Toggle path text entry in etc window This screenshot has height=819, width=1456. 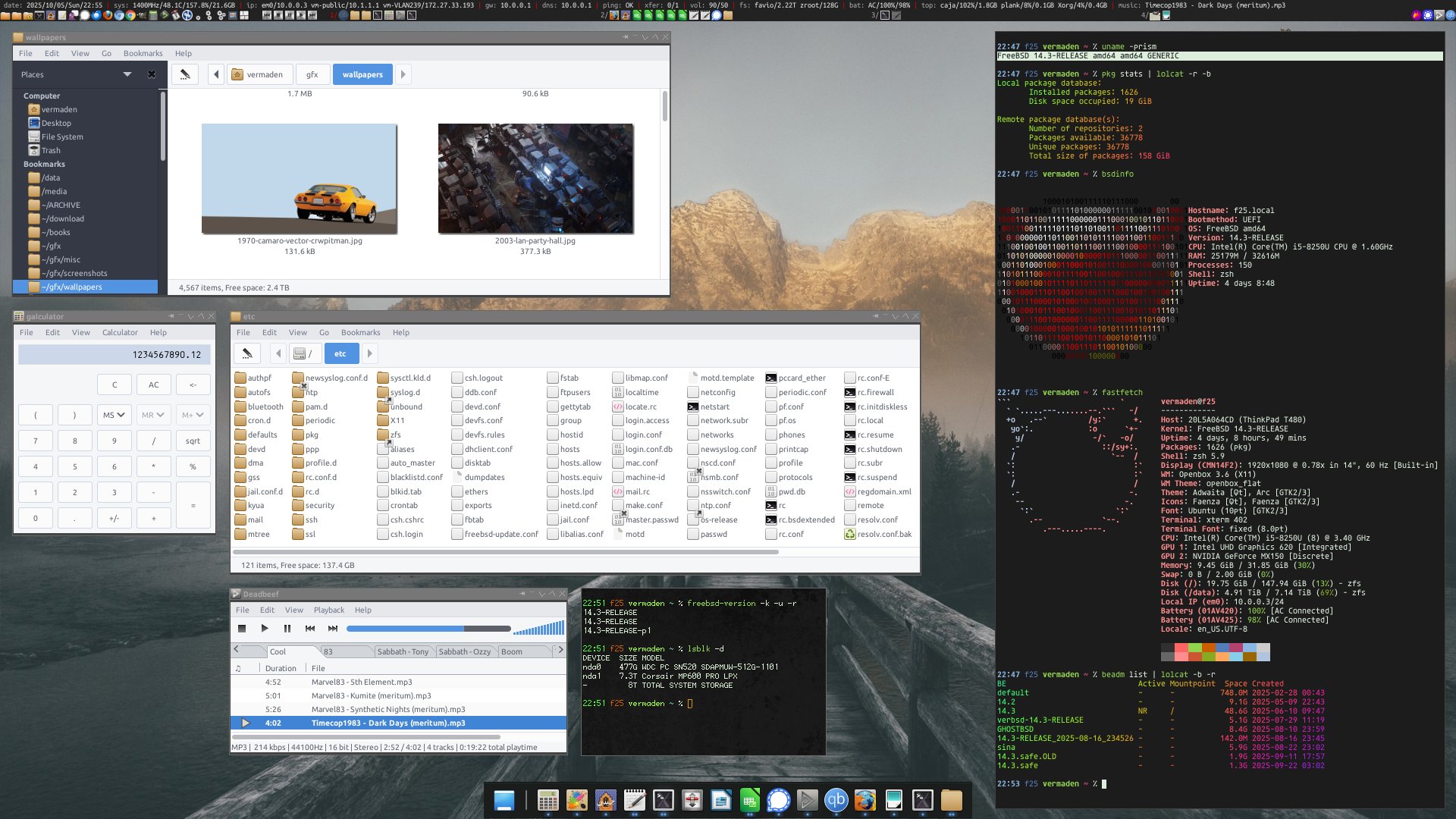tap(246, 353)
